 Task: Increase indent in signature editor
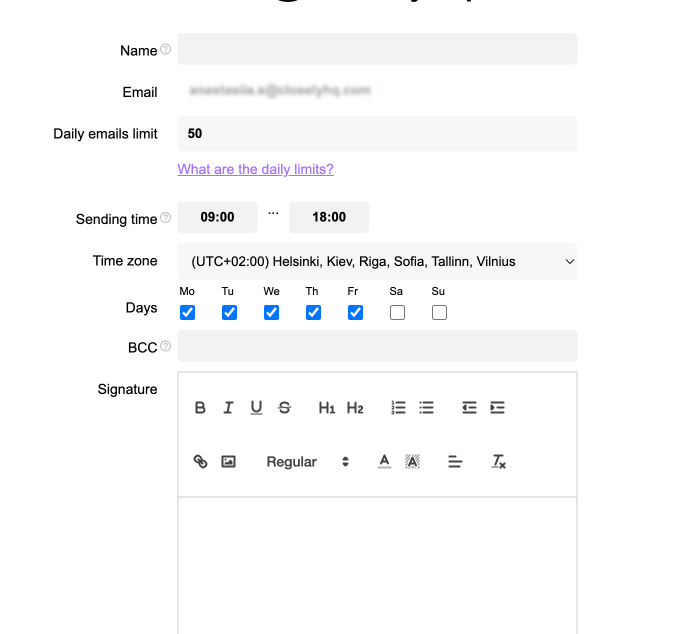(x=497, y=408)
